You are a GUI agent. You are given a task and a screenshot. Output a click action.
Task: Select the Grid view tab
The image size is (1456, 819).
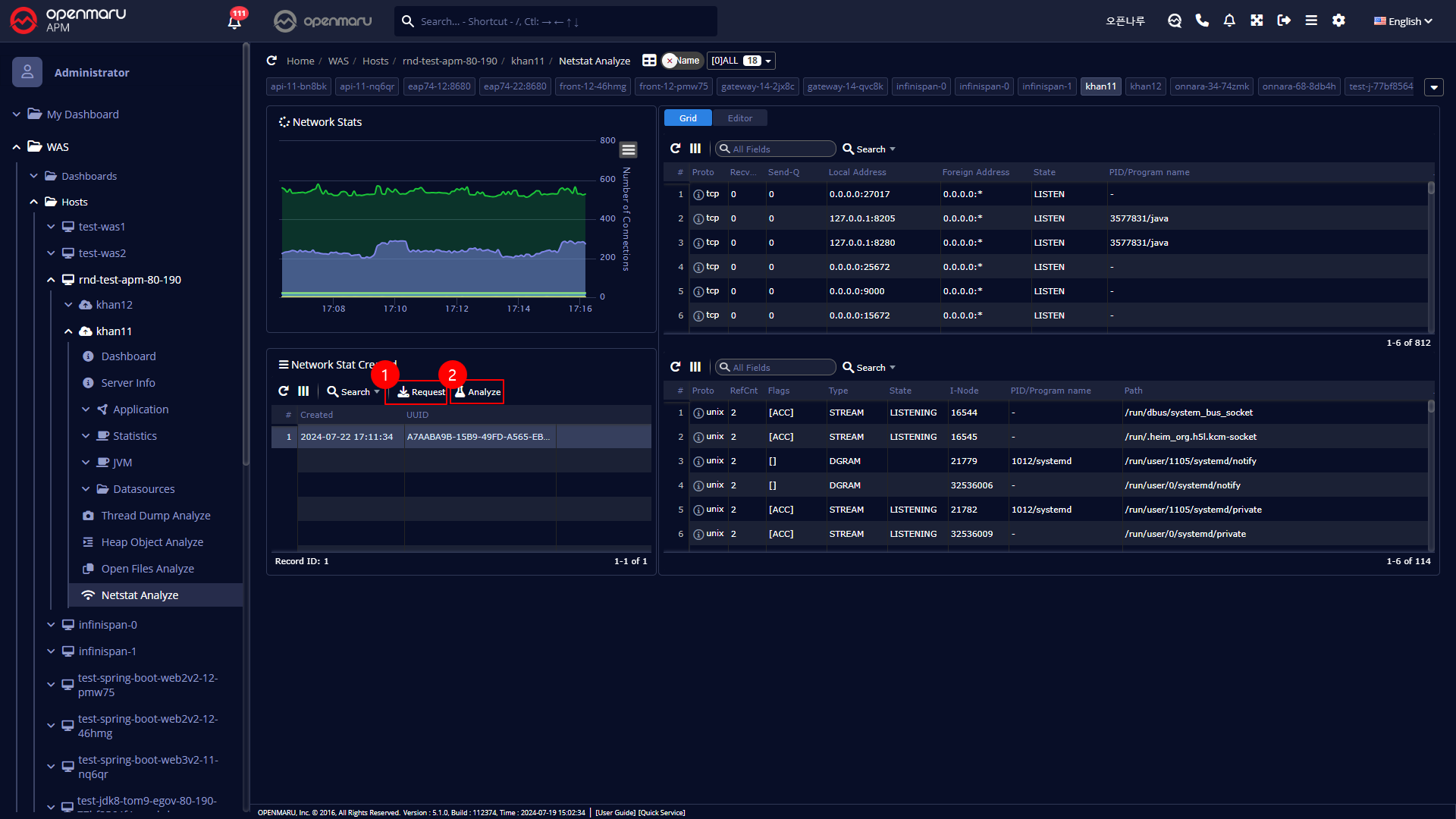(688, 118)
